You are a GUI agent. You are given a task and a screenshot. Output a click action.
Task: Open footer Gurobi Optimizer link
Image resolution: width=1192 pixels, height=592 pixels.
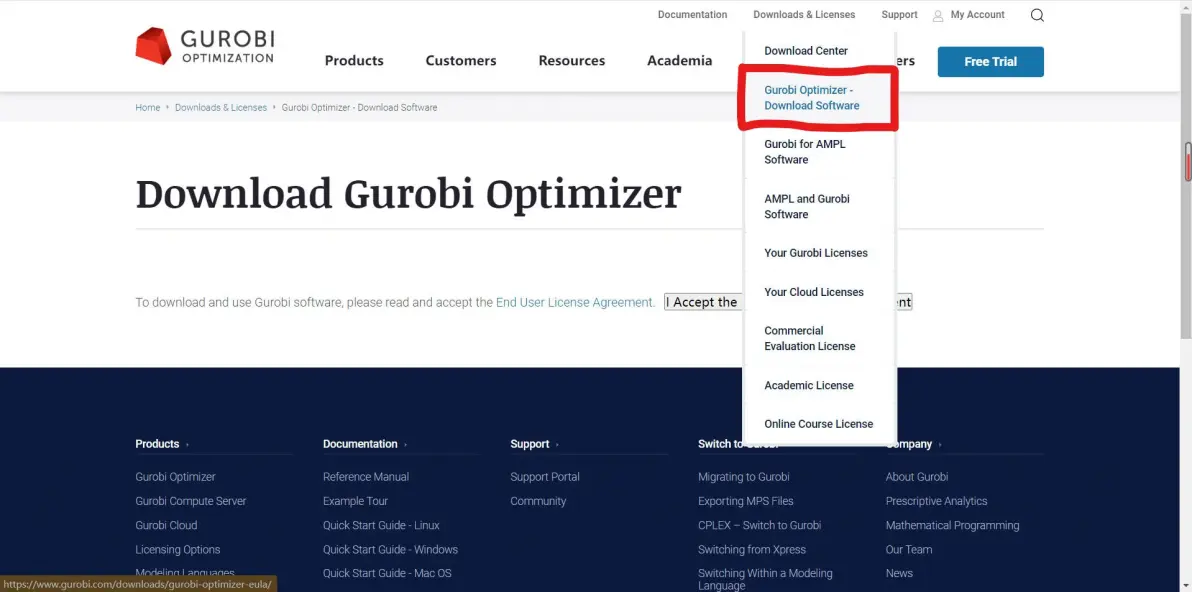(176, 477)
